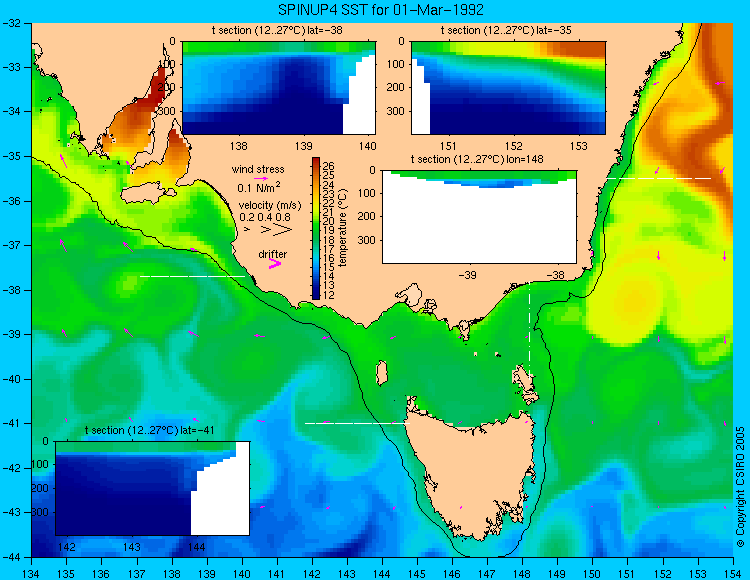
Task: Click the main map y-axis tick label -32
Action: (11, 23)
